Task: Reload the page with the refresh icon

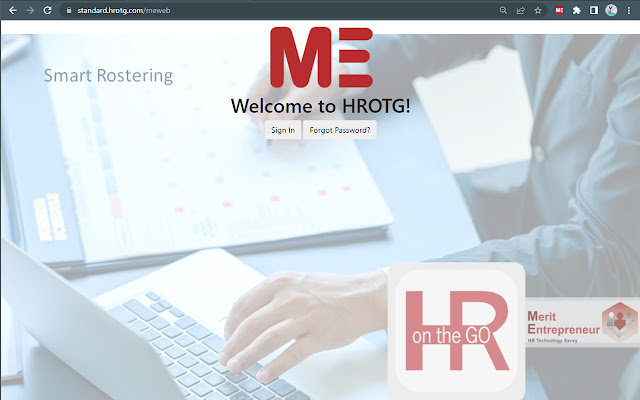Action: click(47, 10)
